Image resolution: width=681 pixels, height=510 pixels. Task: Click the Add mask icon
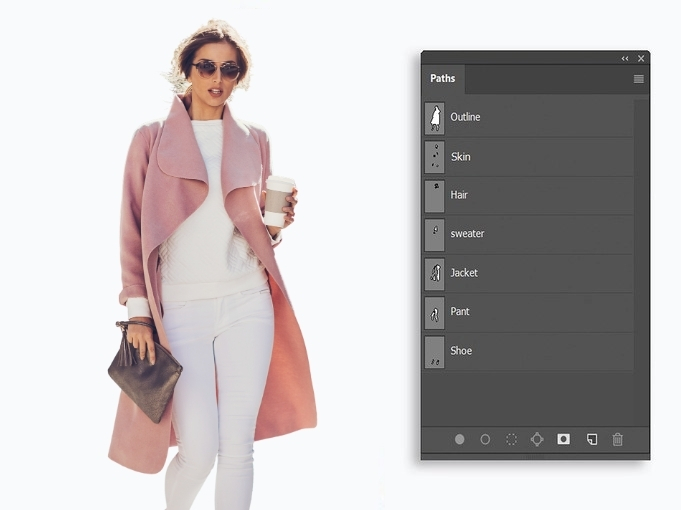[x=564, y=439]
